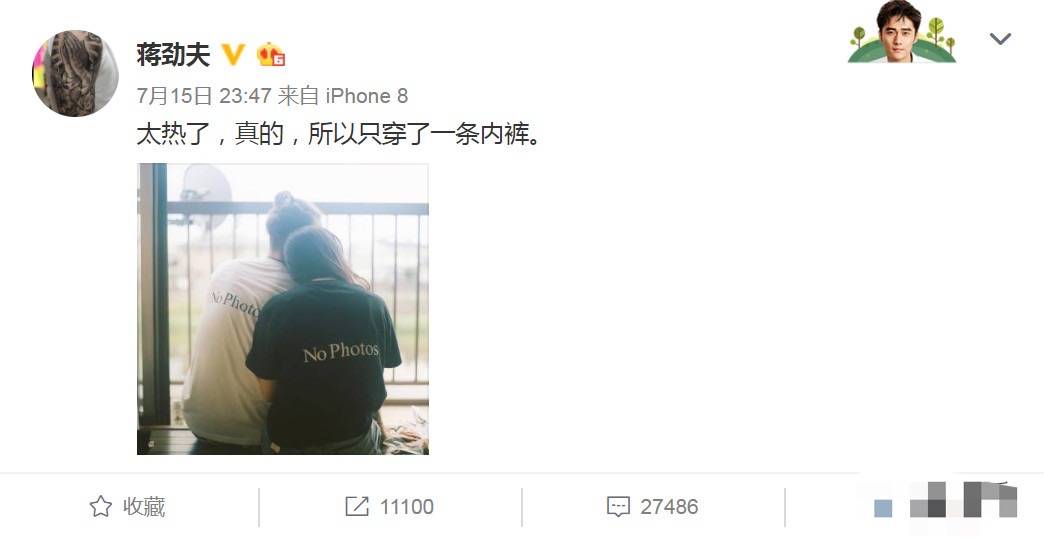Click the white shirt's No Photos text
Screen dimensions: 1044x539
(x=234, y=303)
